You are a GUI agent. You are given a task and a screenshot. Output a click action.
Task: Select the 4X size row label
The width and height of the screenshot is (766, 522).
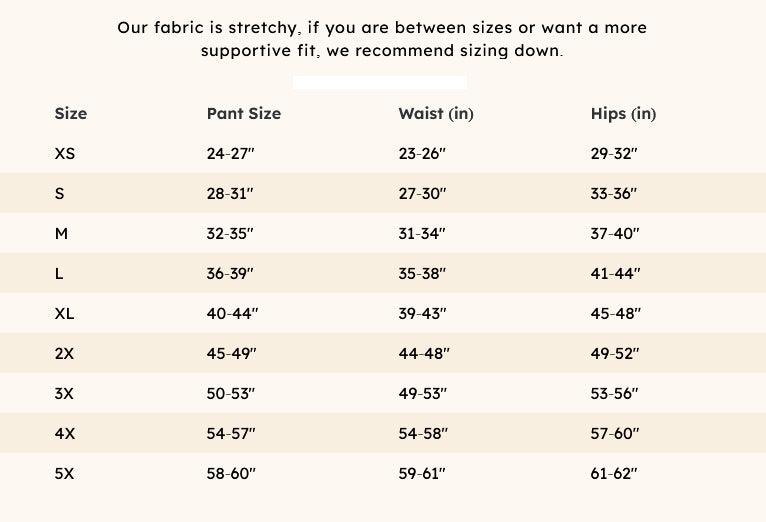point(65,434)
